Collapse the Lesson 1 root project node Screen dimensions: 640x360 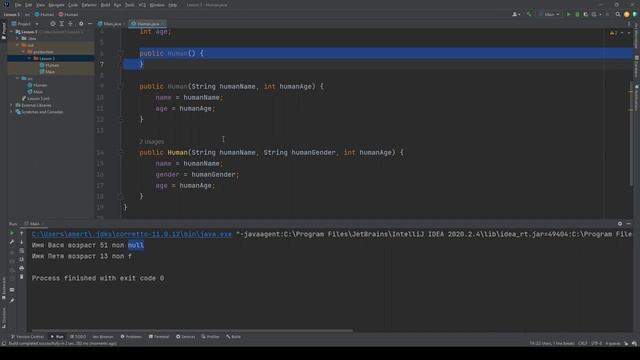tap(11, 32)
